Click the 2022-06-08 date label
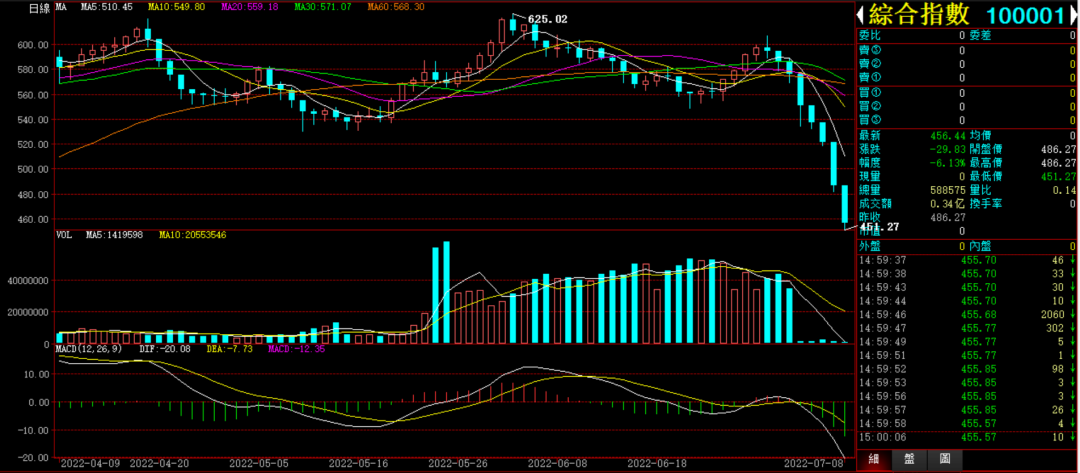Image resolution: width=1080 pixels, height=473 pixels. coord(559,463)
